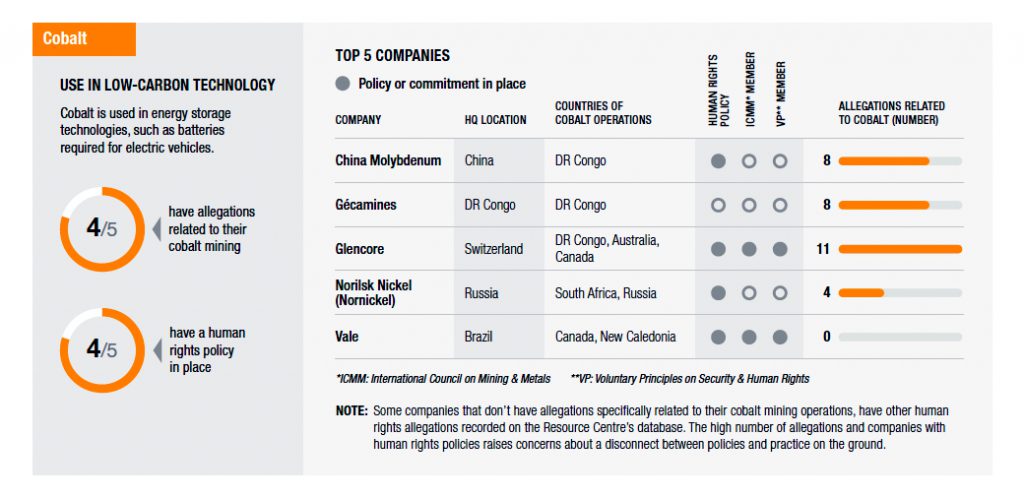Click the arrow beside 'have a human rights policy'
Screen dimensions: 1024x498
tap(156, 350)
